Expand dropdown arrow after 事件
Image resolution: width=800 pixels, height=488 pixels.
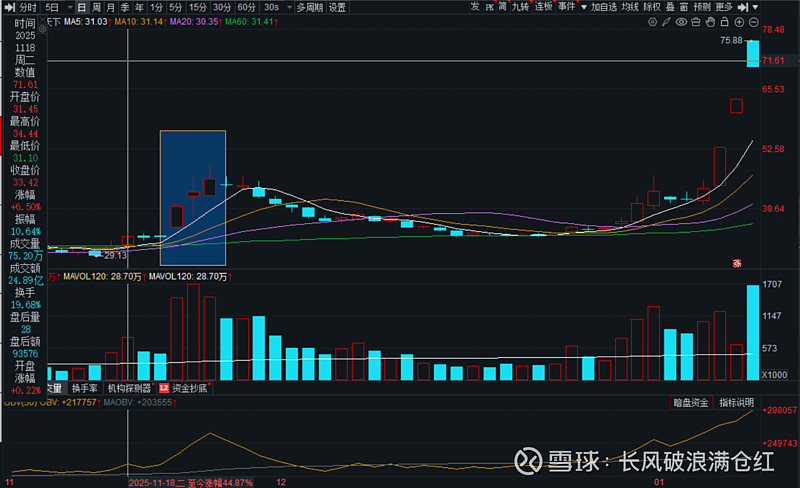tap(584, 6)
